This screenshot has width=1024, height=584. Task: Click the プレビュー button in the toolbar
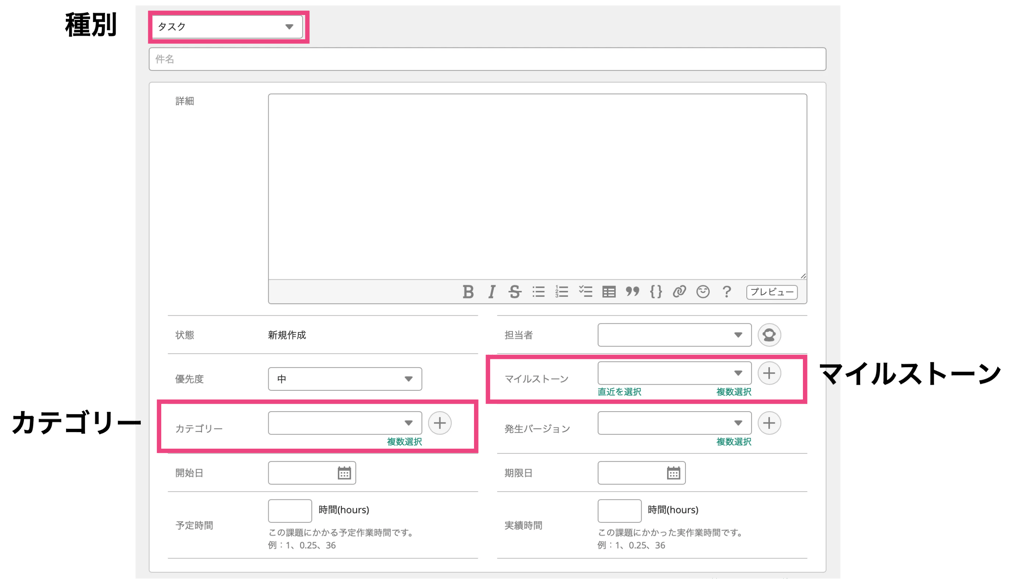[772, 291]
